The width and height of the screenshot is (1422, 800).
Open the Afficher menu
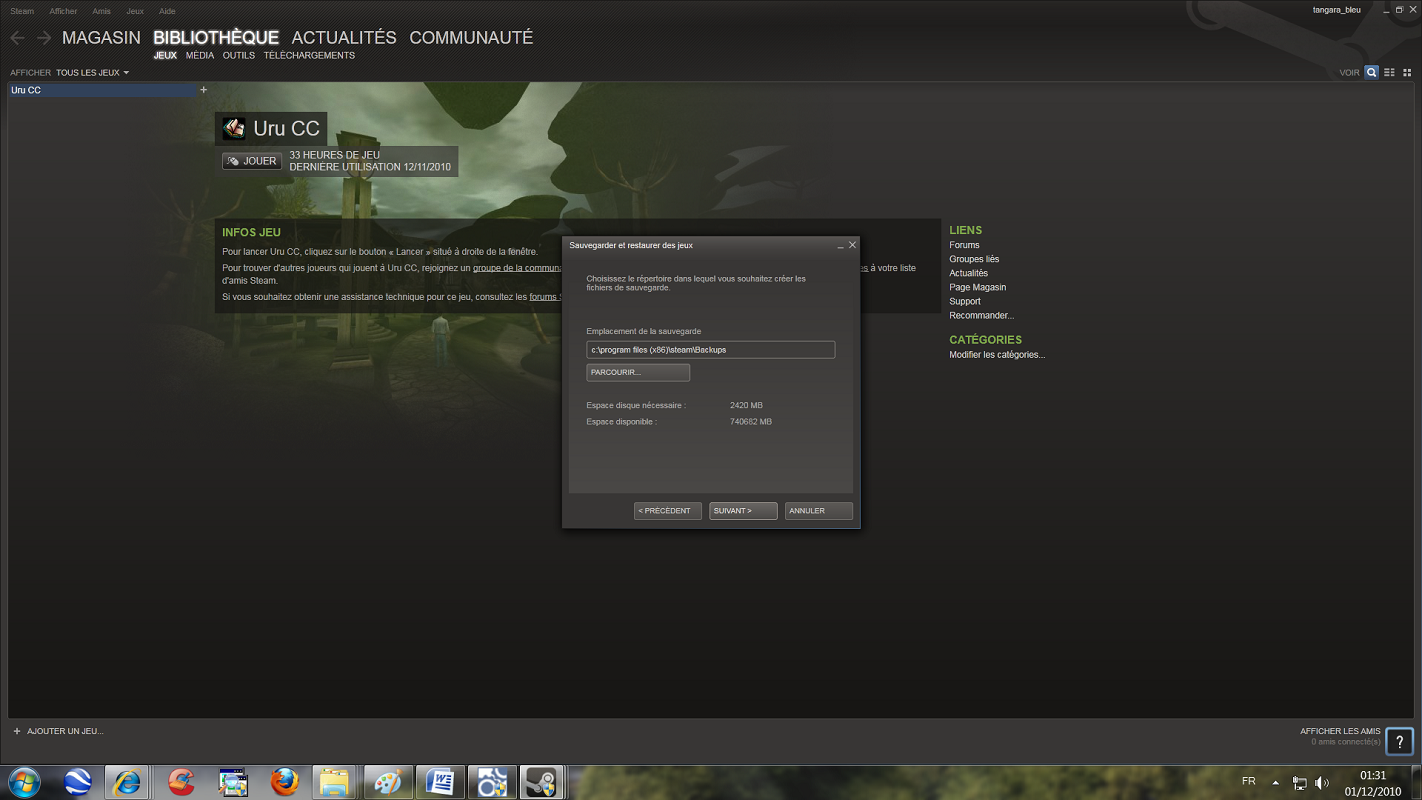pos(63,11)
